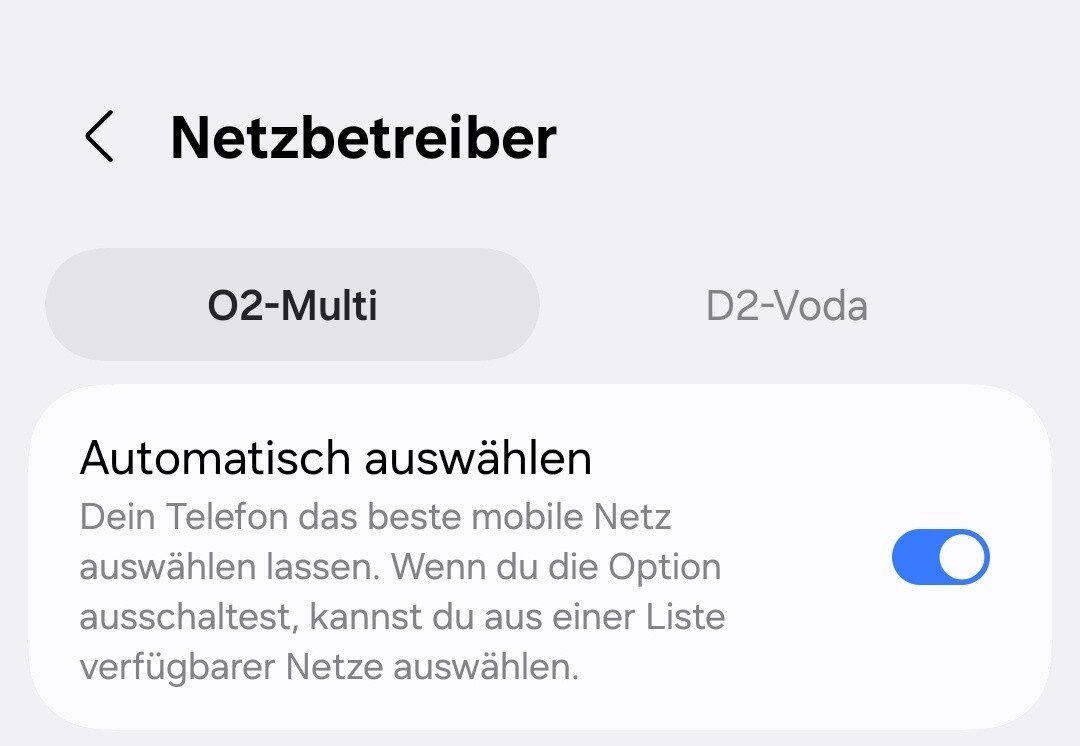Open the D2-Voda SIM network settings
This screenshot has height=746, width=1080.
786,306
